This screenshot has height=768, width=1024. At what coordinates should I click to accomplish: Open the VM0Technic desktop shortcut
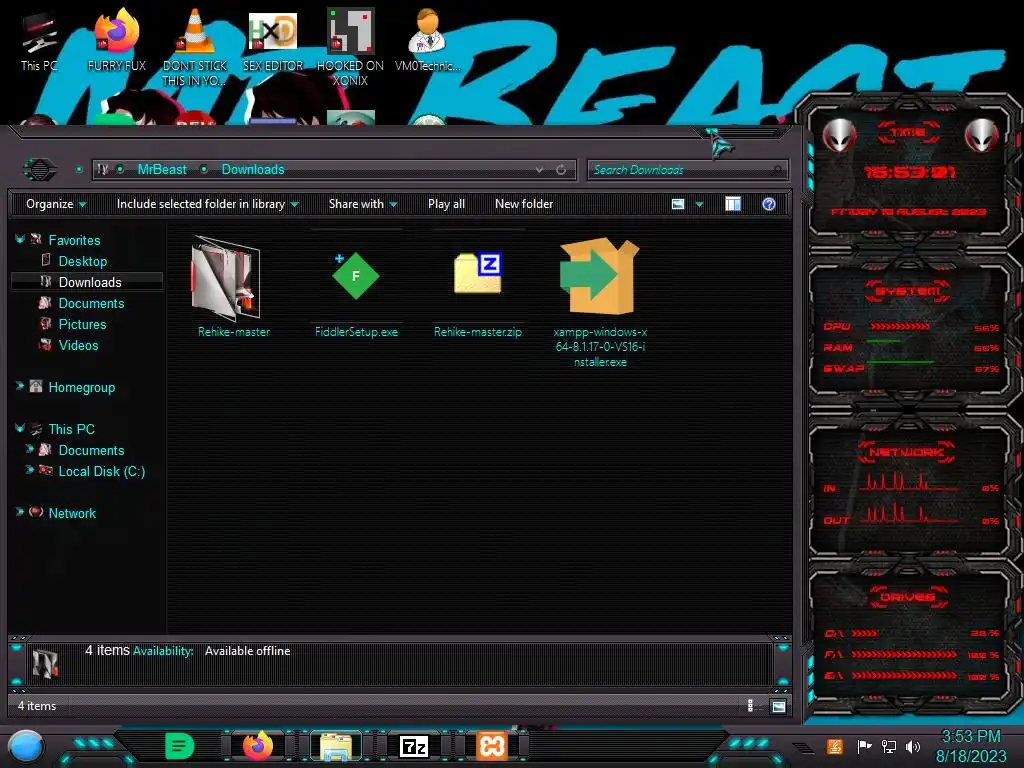tap(427, 40)
